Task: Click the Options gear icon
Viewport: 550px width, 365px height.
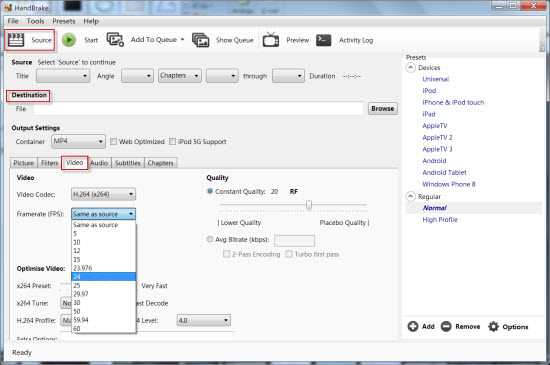Action: click(494, 326)
